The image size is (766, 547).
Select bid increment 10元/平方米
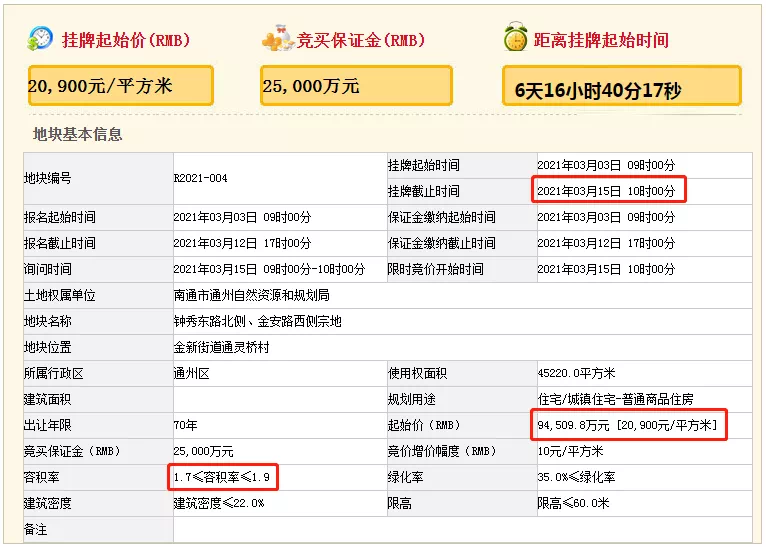(571, 451)
